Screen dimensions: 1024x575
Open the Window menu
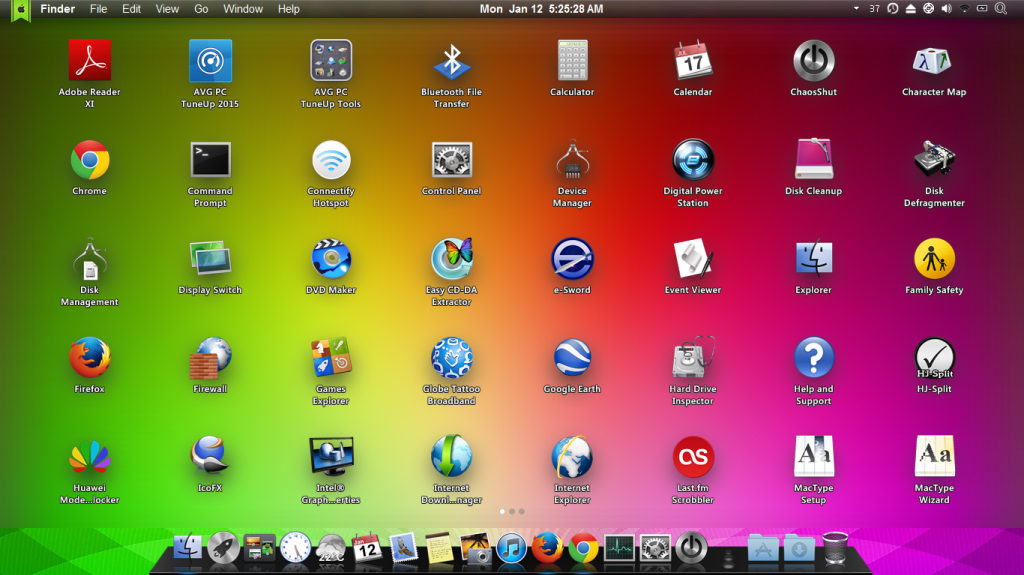[x=243, y=9]
